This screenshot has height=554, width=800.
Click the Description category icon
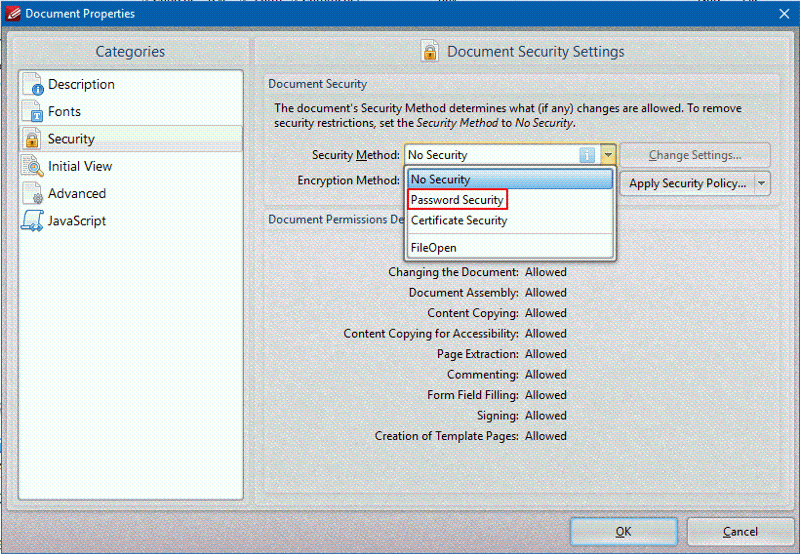click(33, 84)
